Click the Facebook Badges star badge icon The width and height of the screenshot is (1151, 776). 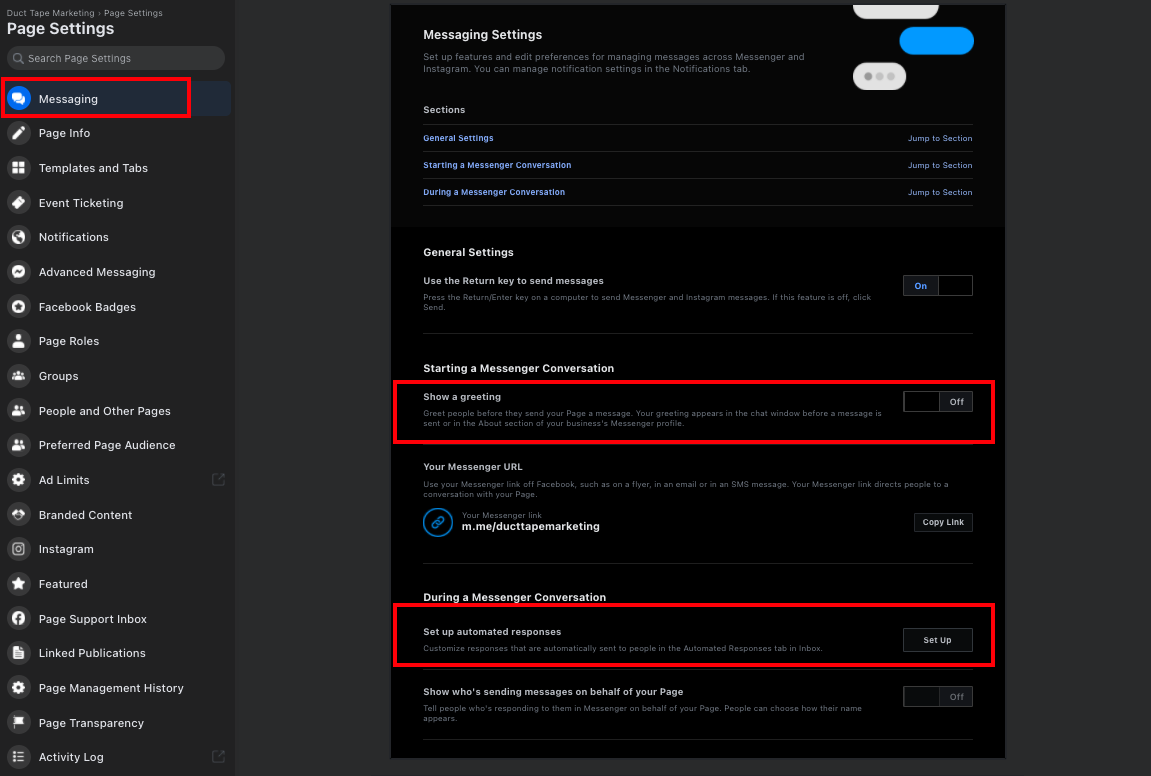(x=19, y=307)
